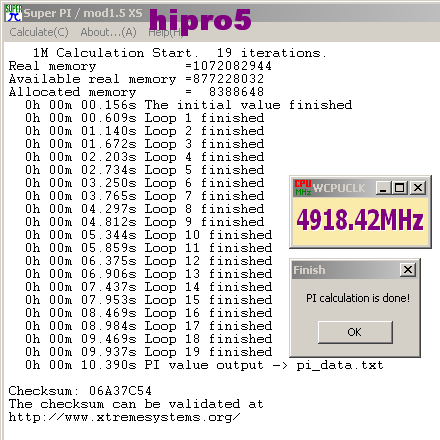Click the WCPUCLK CPU MHz icon

[x=303, y=188]
